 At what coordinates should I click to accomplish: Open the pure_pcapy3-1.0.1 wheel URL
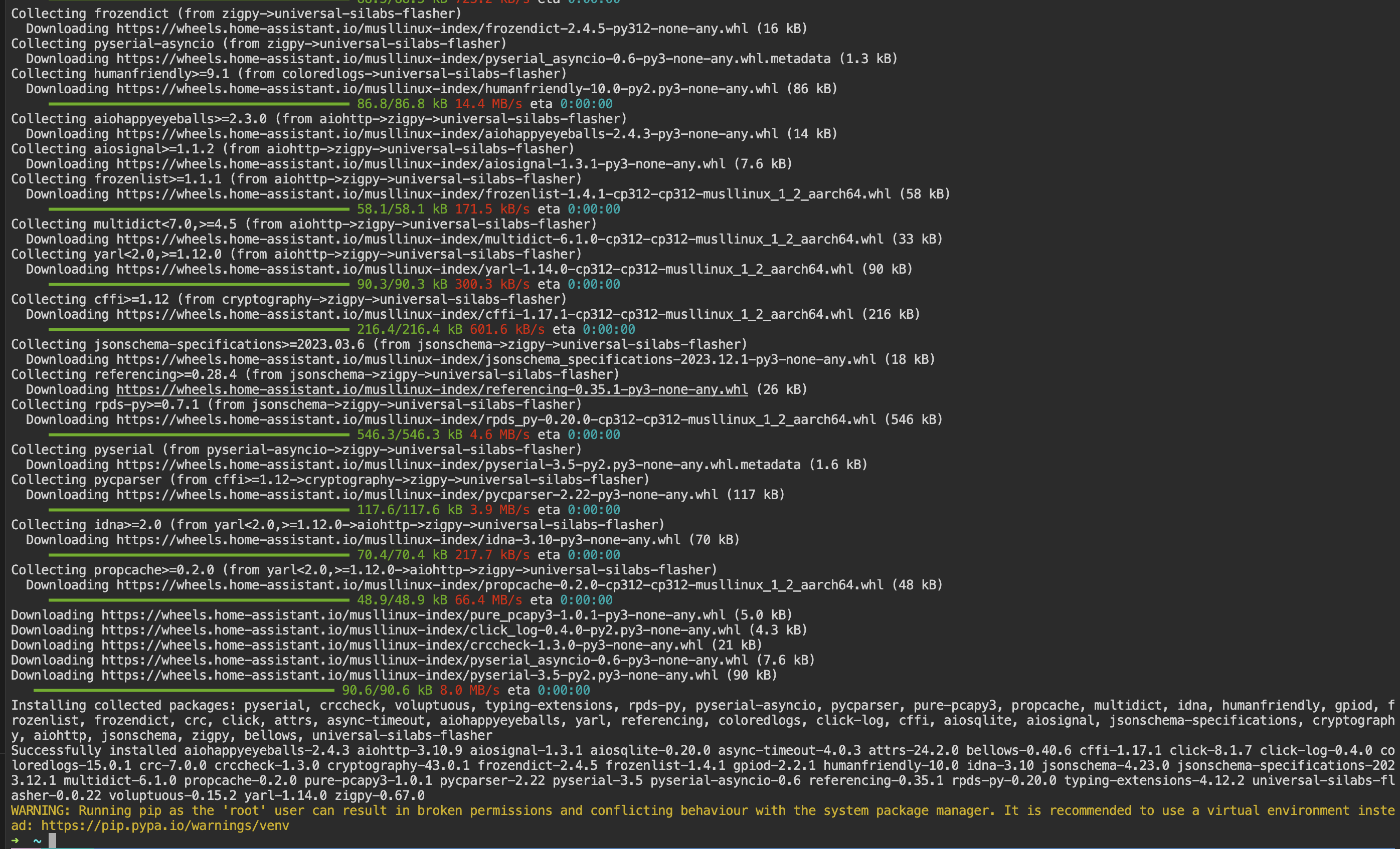point(413,615)
